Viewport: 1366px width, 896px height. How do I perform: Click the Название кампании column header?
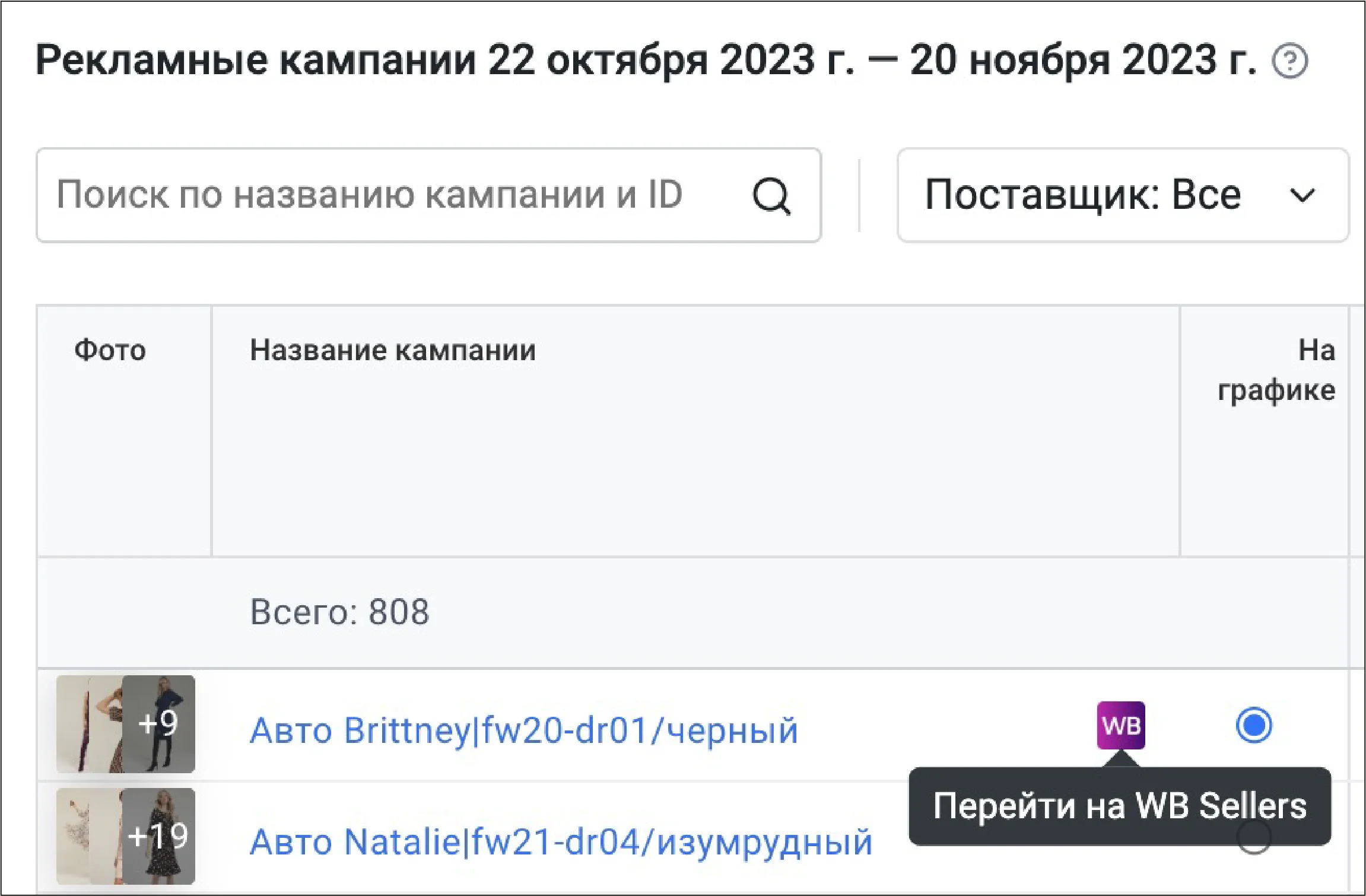(x=393, y=350)
